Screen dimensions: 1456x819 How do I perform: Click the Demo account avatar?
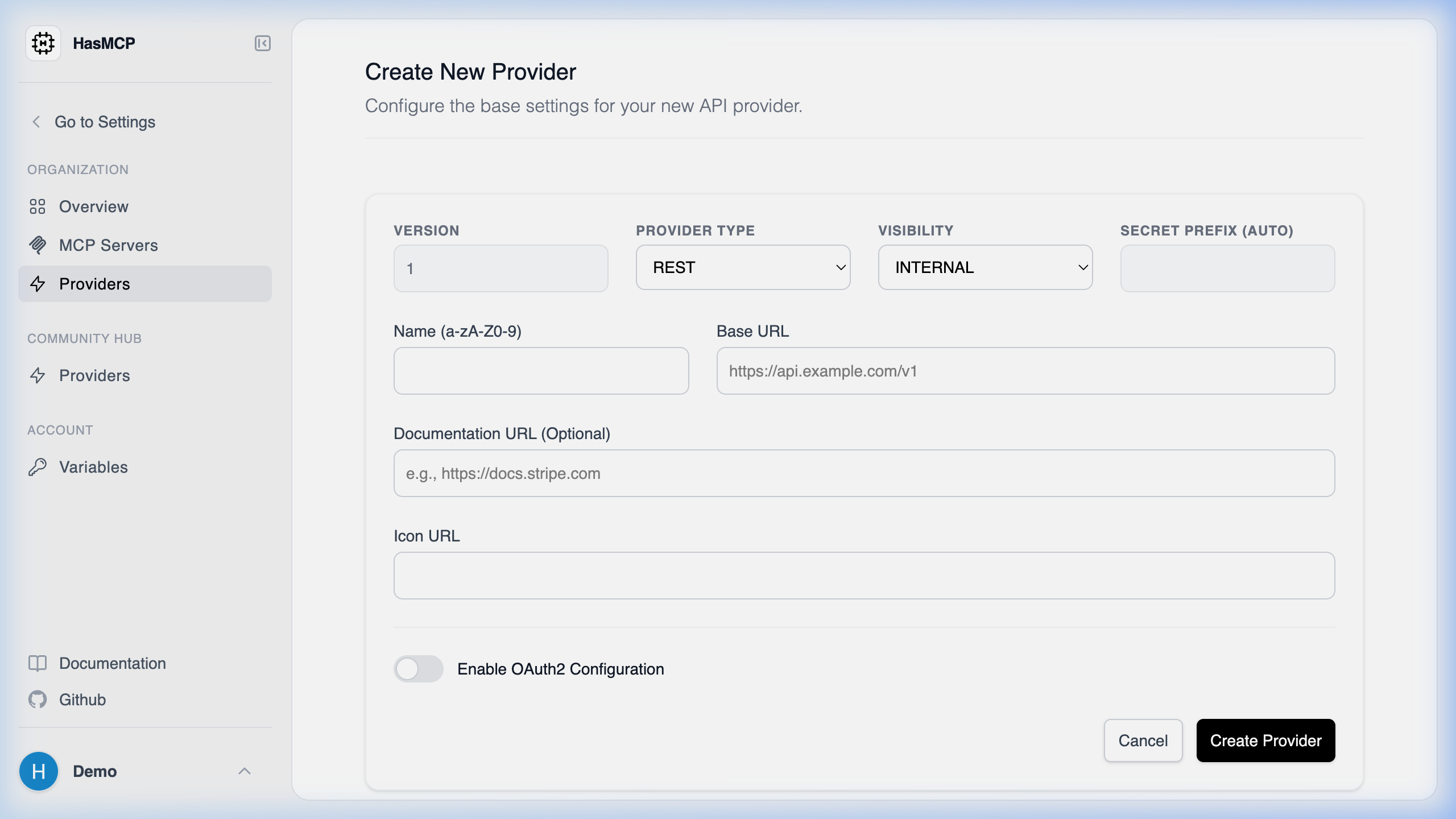coord(39,771)
